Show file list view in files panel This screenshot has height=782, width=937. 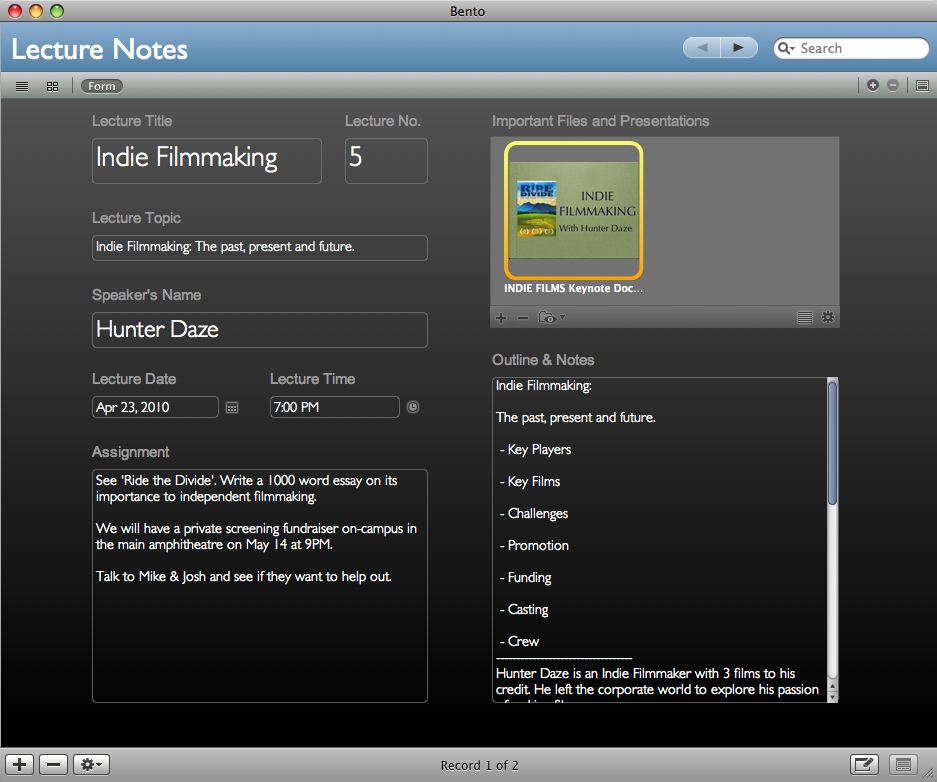804,318
